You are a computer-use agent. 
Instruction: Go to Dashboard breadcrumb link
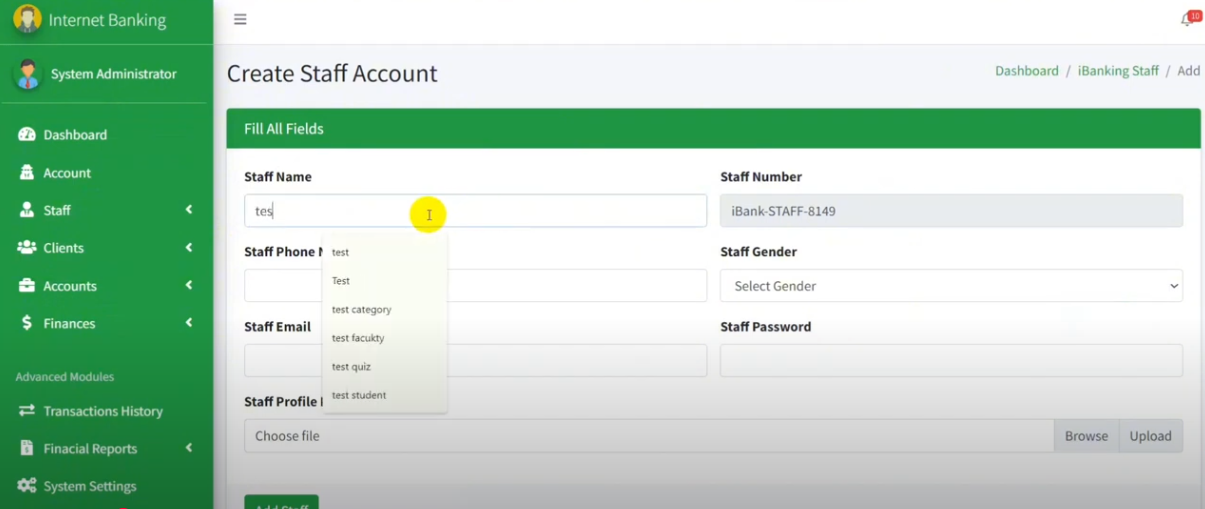click(1026, 71)
